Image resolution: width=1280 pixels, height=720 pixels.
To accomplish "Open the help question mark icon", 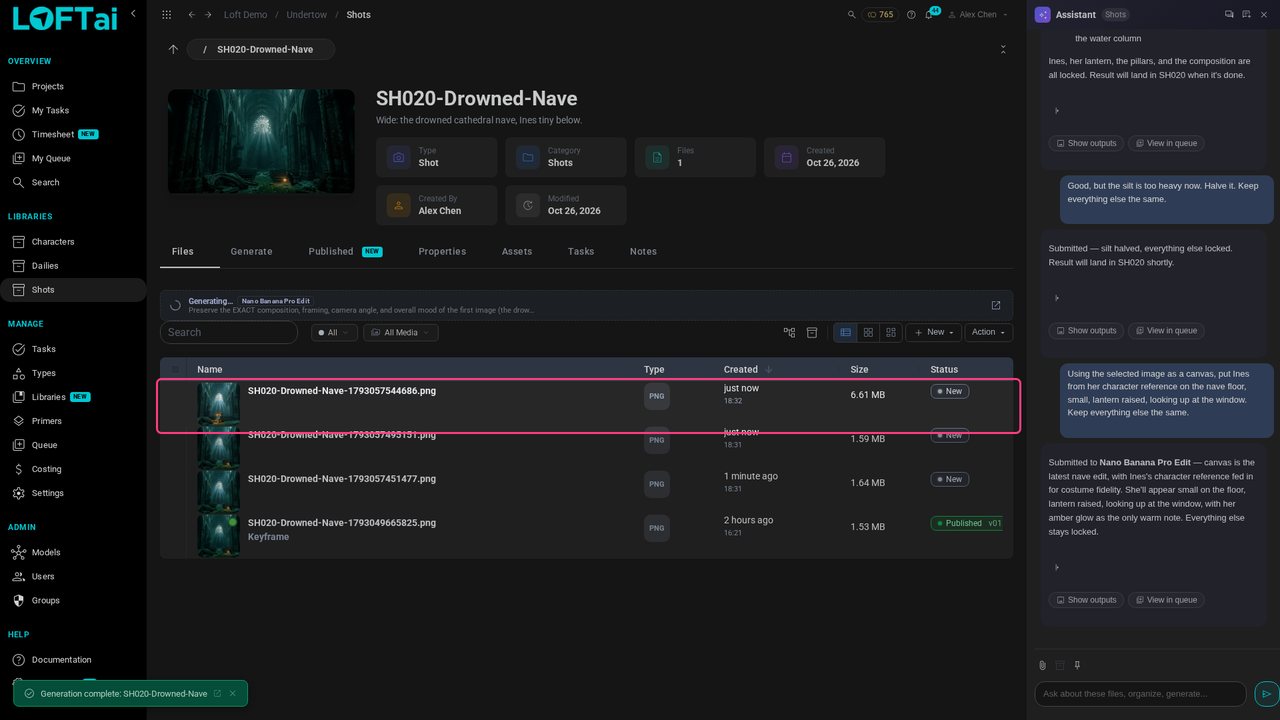I will point(911,15).
